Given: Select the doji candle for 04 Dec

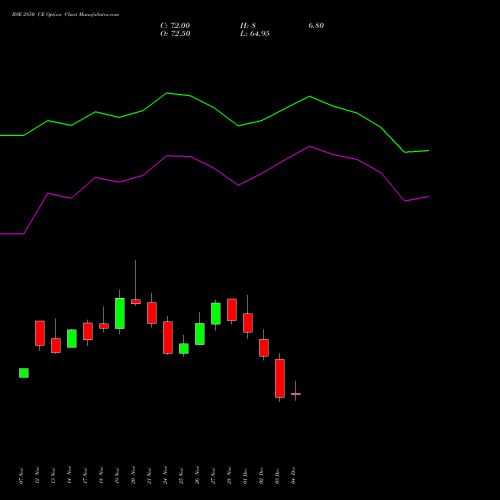Looking at the screenshot, I should click(296, 394).
